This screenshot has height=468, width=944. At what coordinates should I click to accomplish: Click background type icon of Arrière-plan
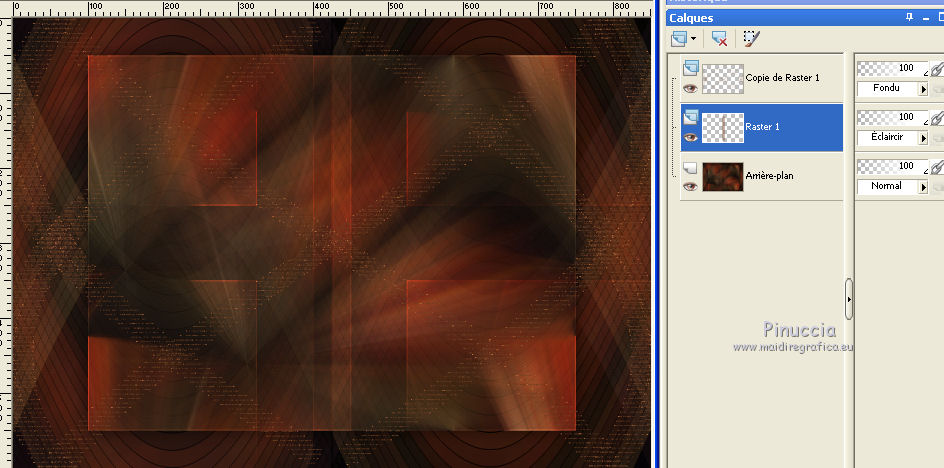point(691,167)
